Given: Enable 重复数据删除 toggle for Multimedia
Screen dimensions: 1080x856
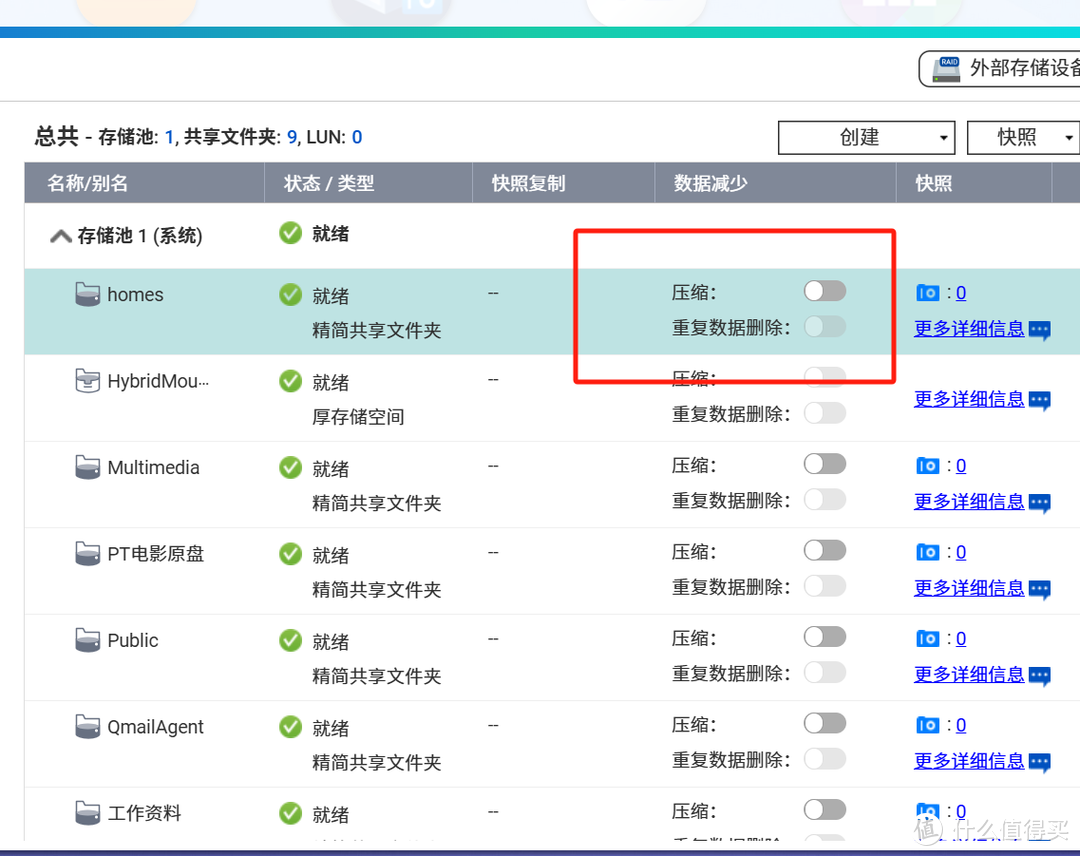Looking at the screenshot, I should (823, 499).
